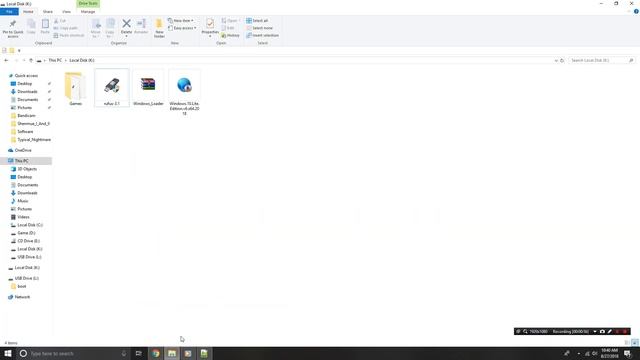Click the Bandicam pencil drawing icon
This screenshot has height=360, width=640.
pyautogui.click(x=609, y=331)
